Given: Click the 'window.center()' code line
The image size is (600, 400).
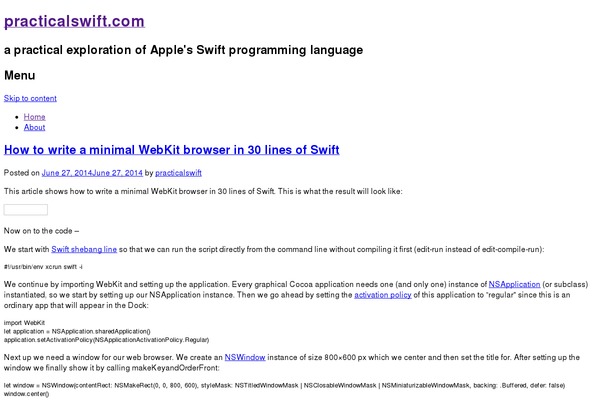Looking at the screenshot, I should click(x=26, y=394).
